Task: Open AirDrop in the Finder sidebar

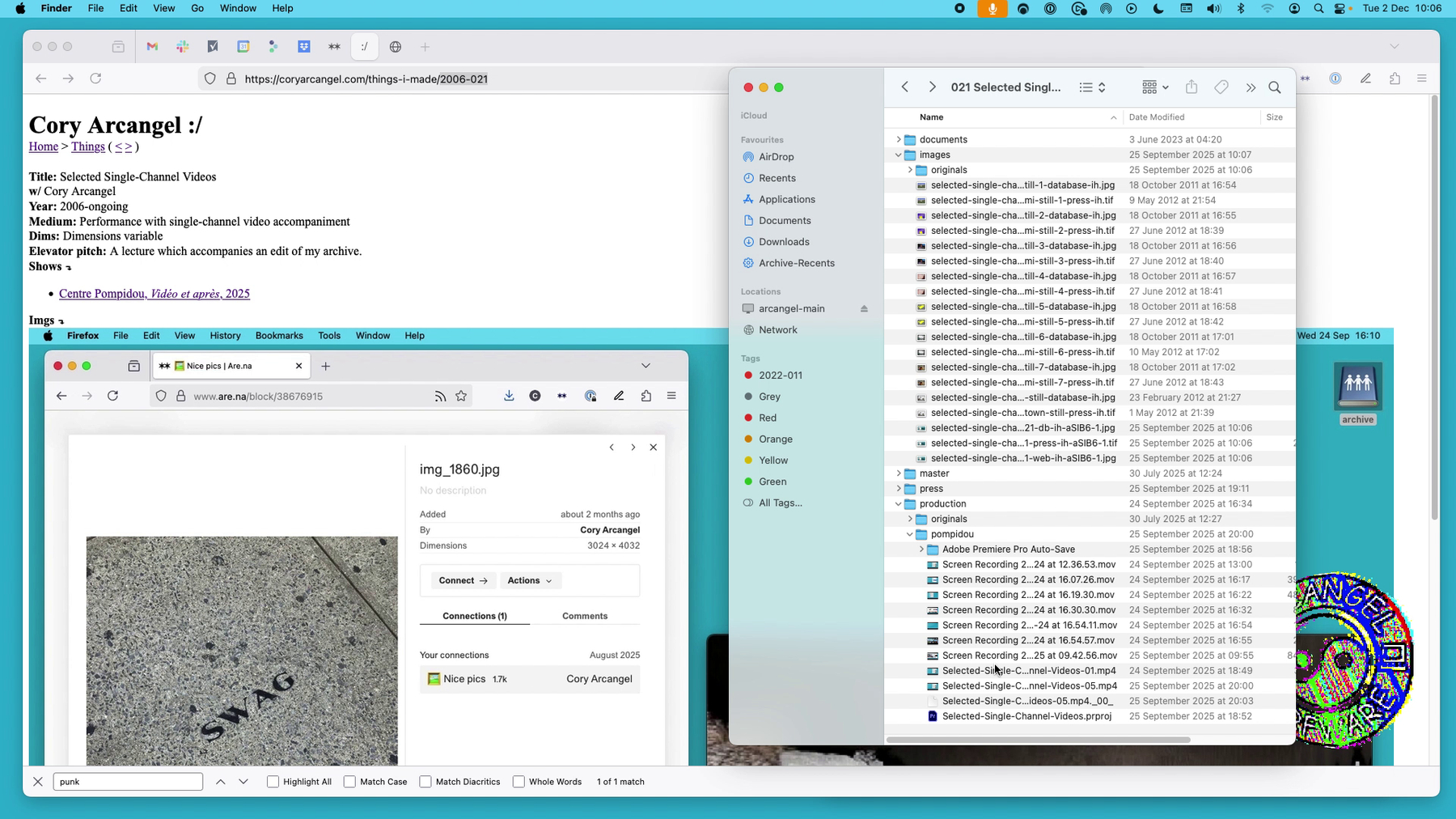Action: (776, 157)
